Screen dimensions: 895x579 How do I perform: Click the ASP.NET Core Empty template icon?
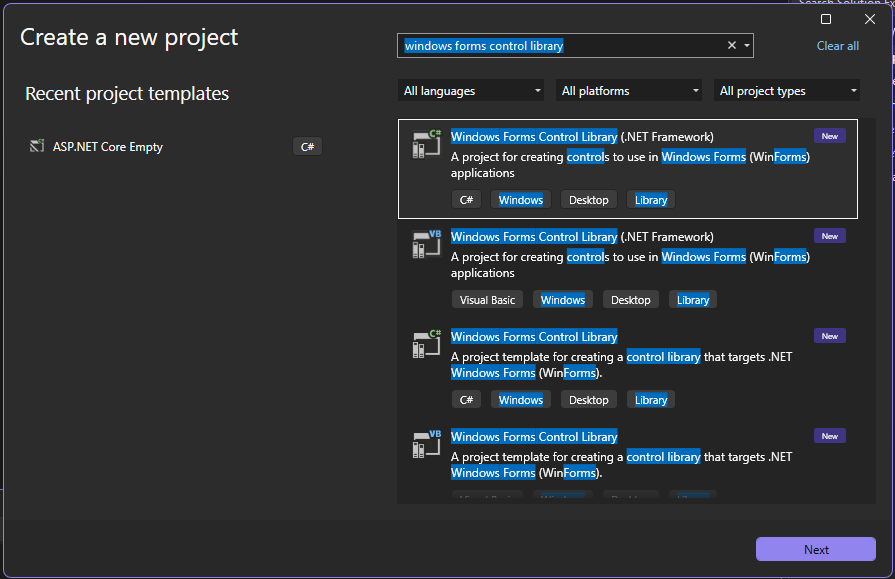coord(37,146)
